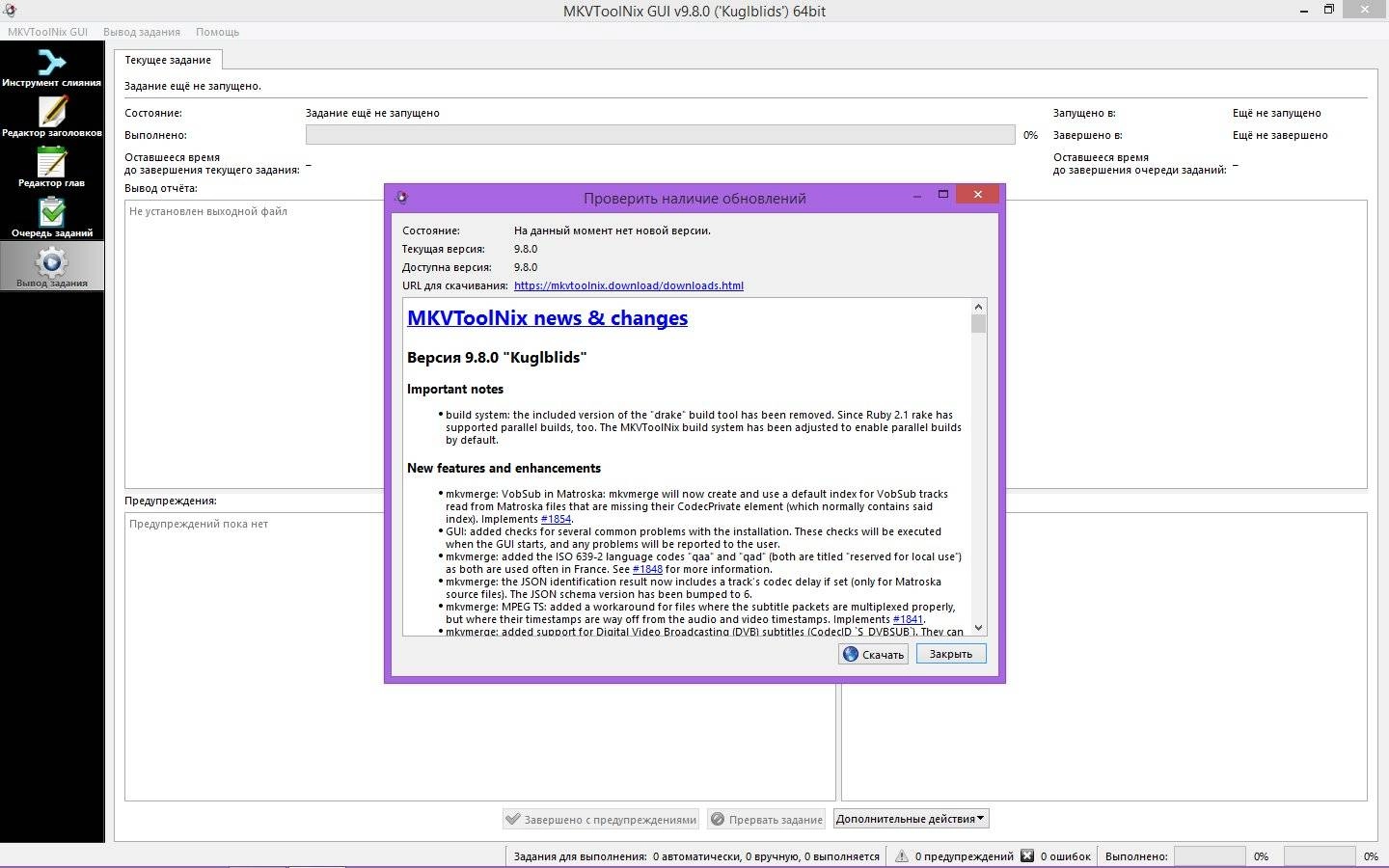1389x868 pixels.
Task: Minimize the update check dialog
Action: (x=917, y=195)
